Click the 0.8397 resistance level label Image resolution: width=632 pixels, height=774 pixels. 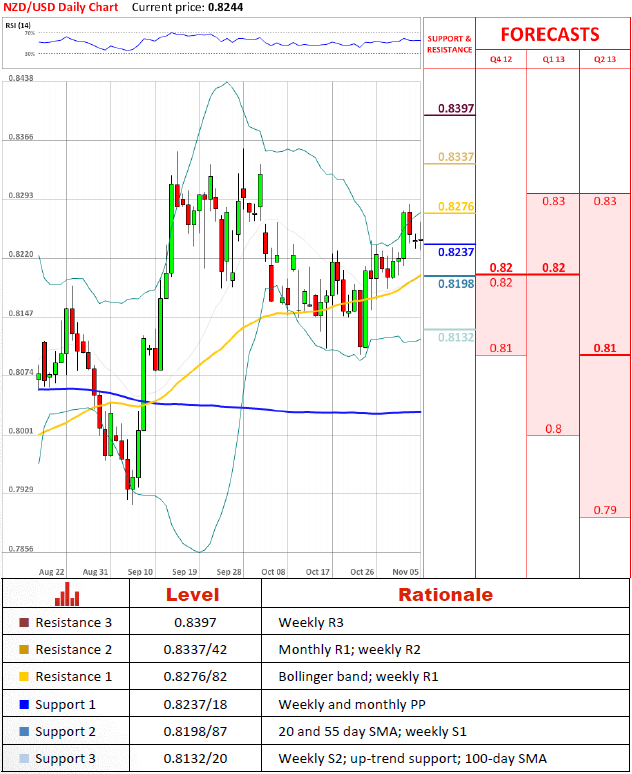coord(456,108)
